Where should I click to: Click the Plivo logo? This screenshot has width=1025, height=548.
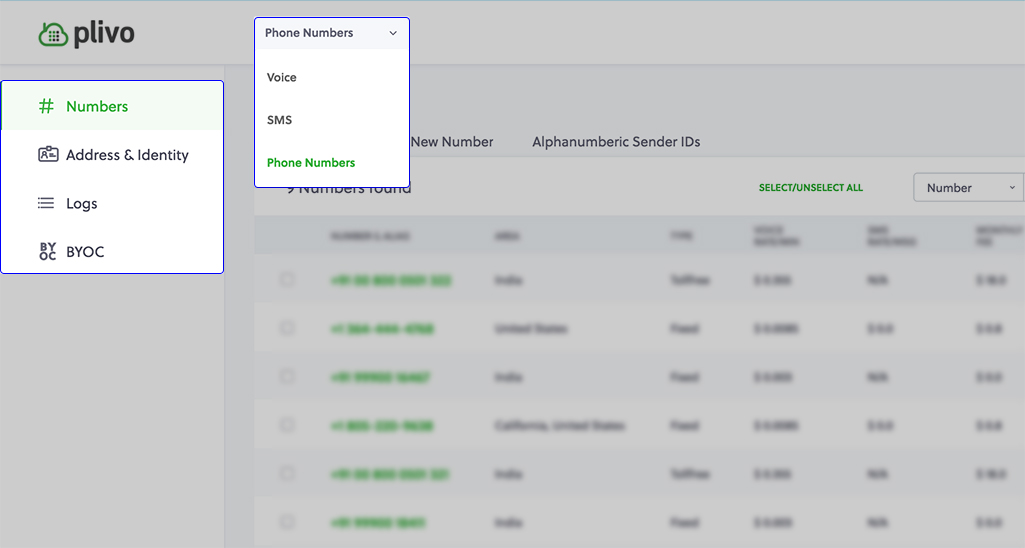(86, 34)
